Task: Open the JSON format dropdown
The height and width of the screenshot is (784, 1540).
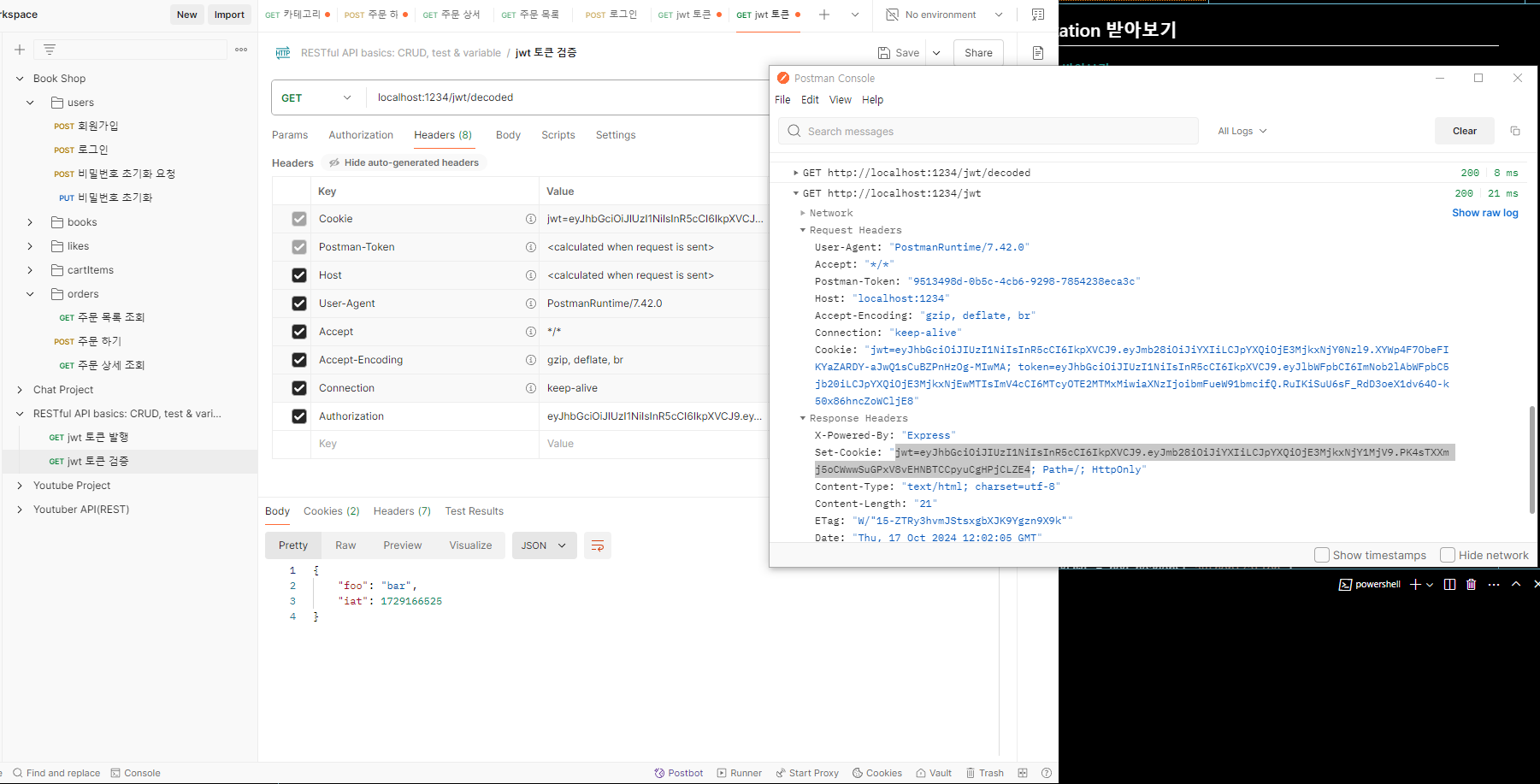Action: 544,545
